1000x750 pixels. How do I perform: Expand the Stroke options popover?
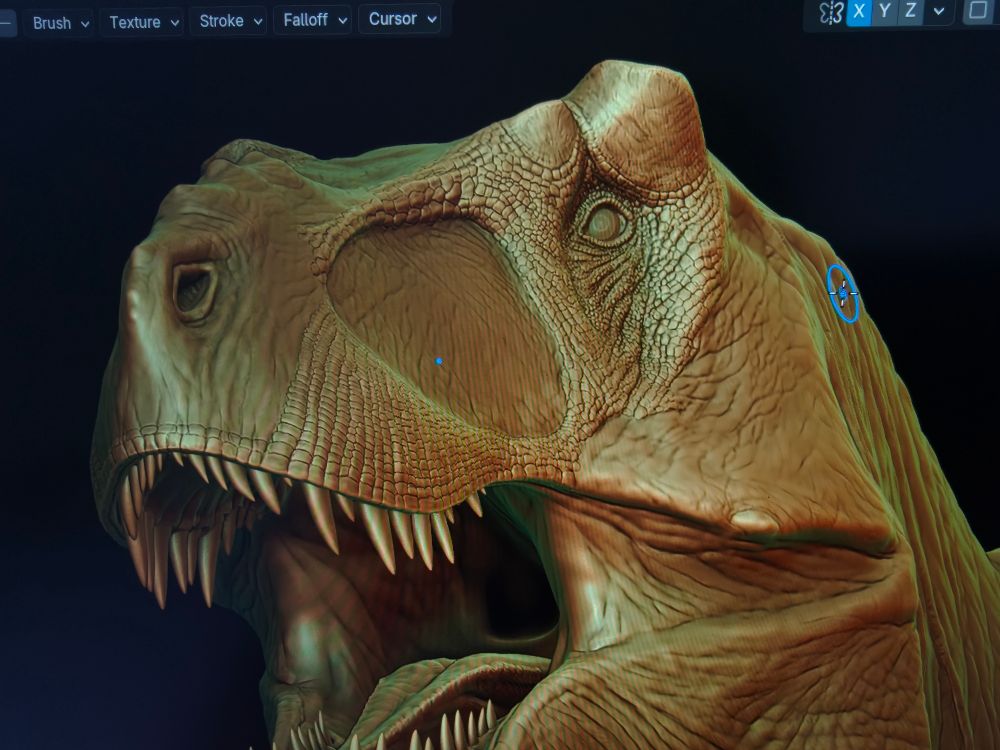point(229,21)
